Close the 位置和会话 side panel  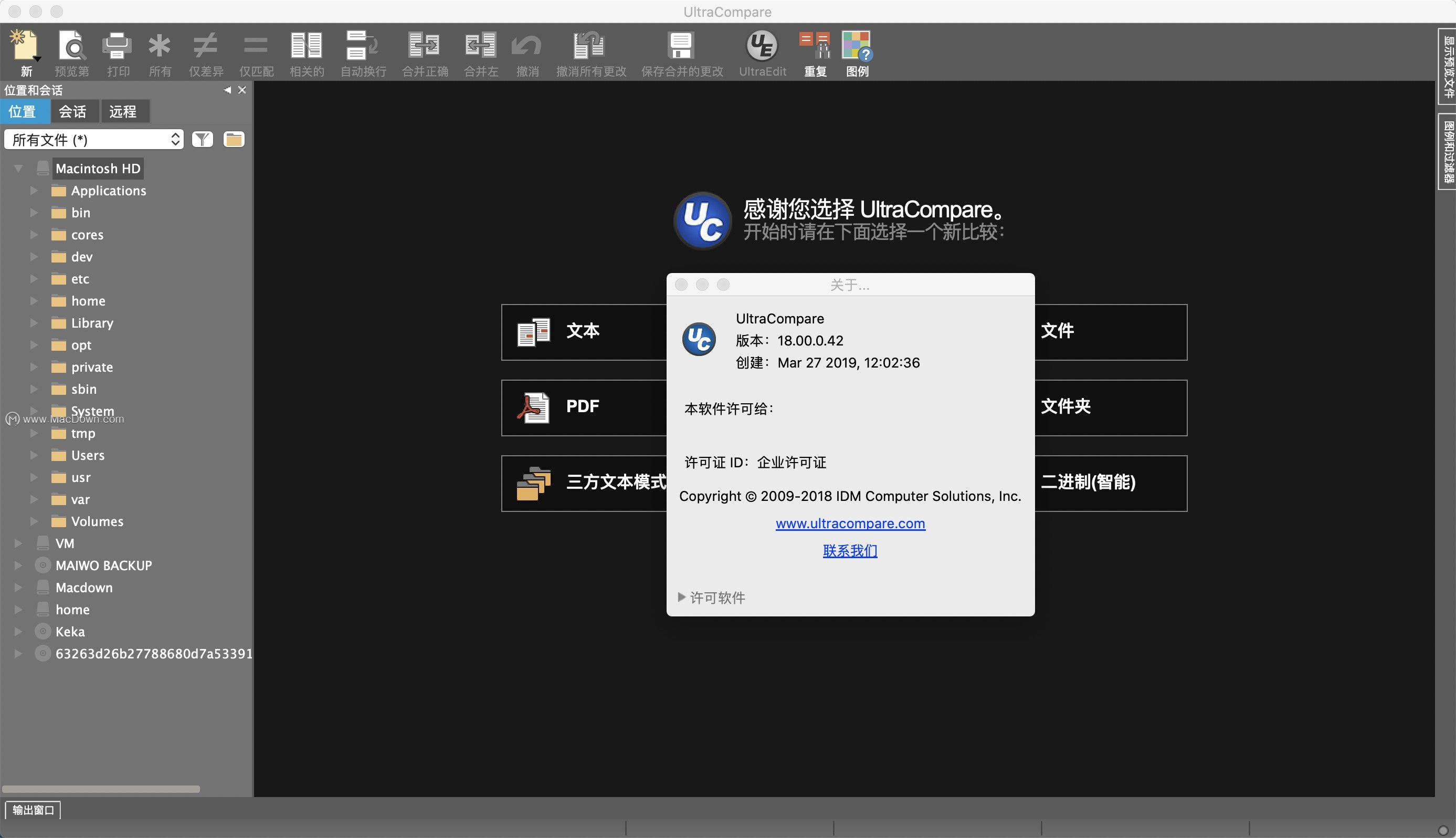[242, 90]
